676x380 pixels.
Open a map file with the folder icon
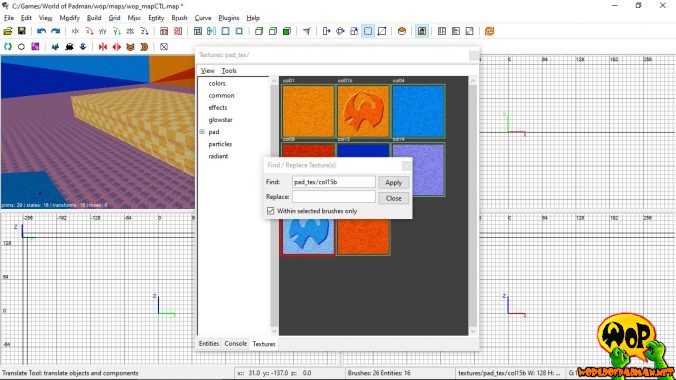pyautogui.click(x=8, y=31)
